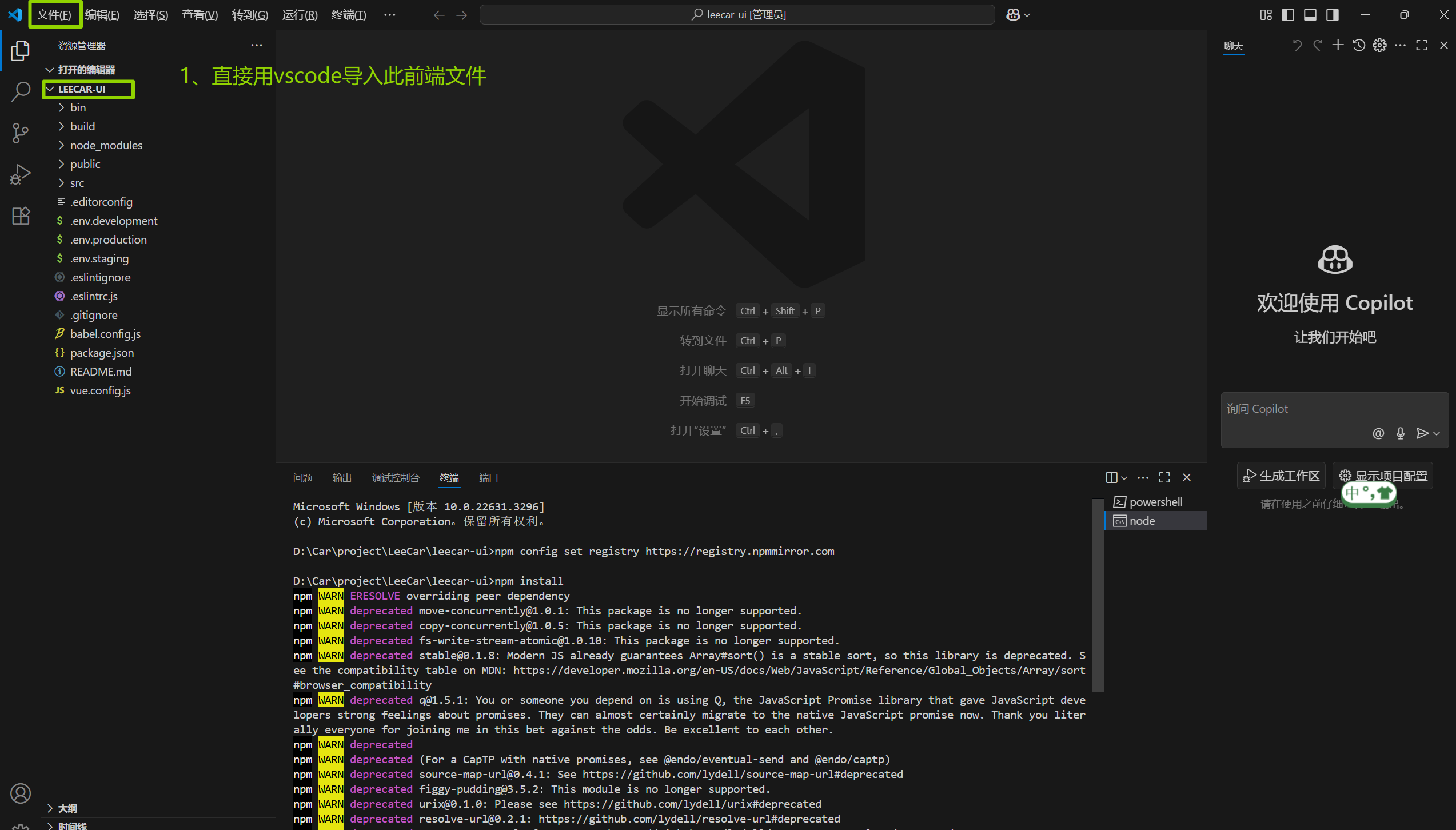The width and height of the screenshot is (1456, 830).
Task: Toggle secondary sidebar visibility in title bar
Action: (x=1333, y=15)
